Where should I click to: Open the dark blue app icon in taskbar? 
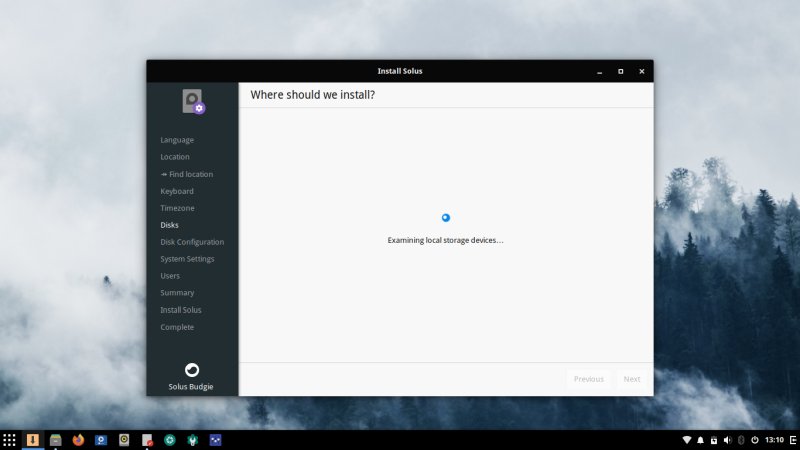[215, 440]
